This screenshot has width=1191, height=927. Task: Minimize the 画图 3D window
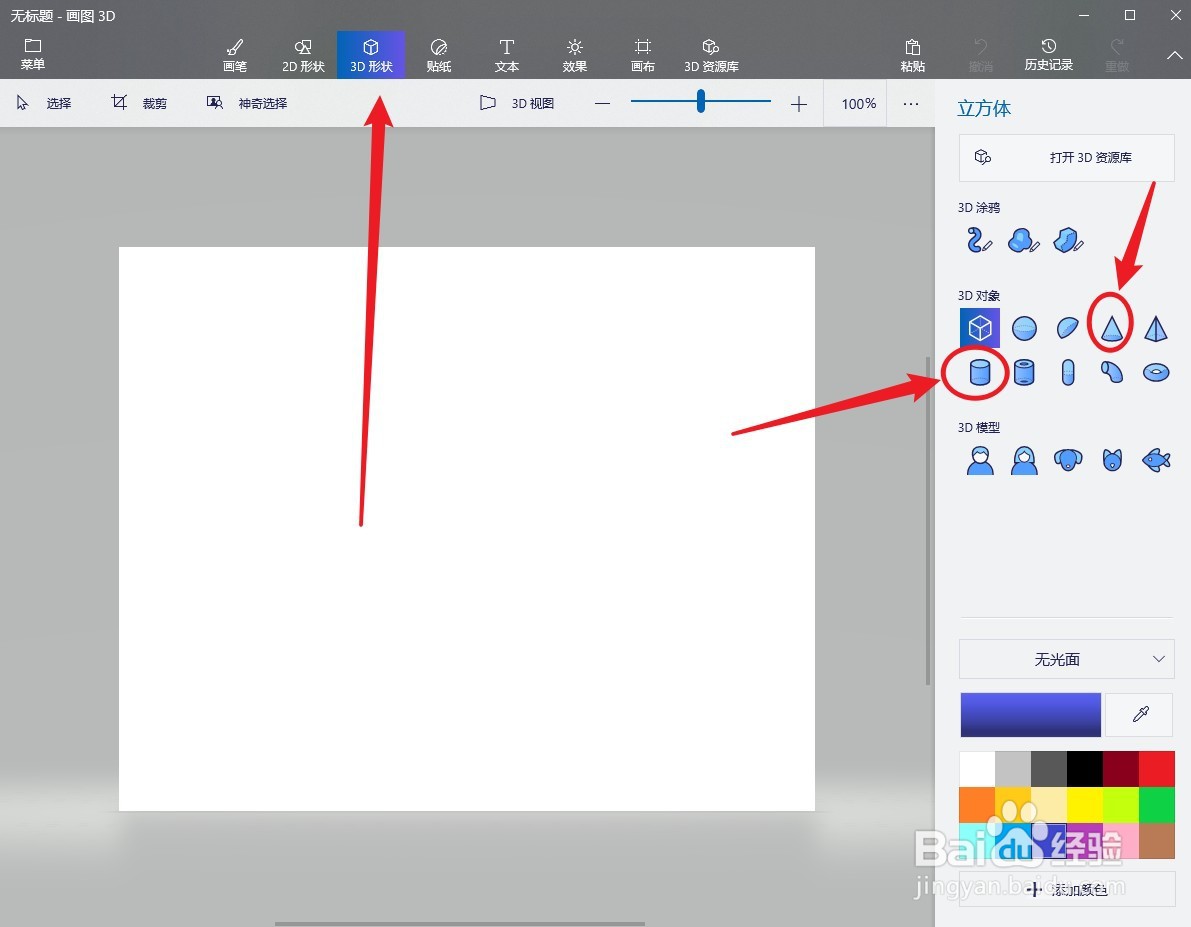click(x=1084, y=15)
